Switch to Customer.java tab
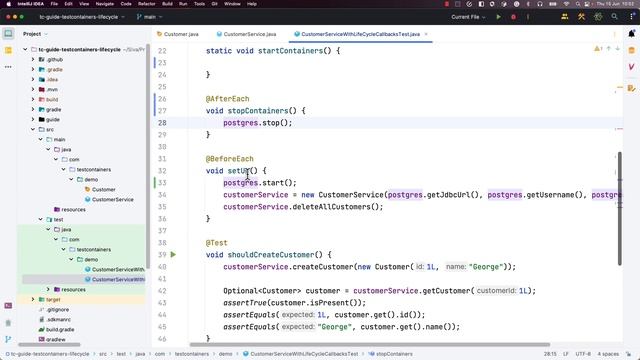This screenshot has height=360, width=640. pos(178,34)
